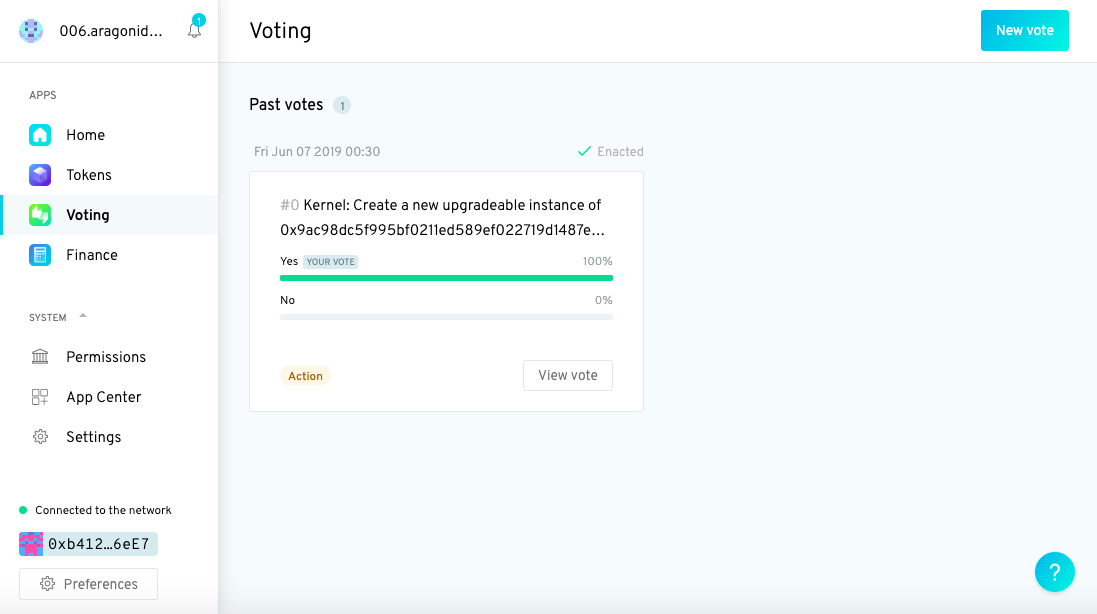Collapse the System section arrow
The height and width of the screenshot is (614, 1097).
tap(83, 316)
